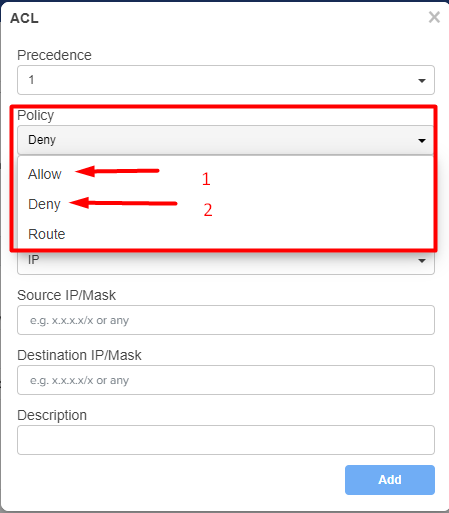449x513 pixels.
Task: Click the caret arrow of the IP dropdown
Action: tap(422, 261)
